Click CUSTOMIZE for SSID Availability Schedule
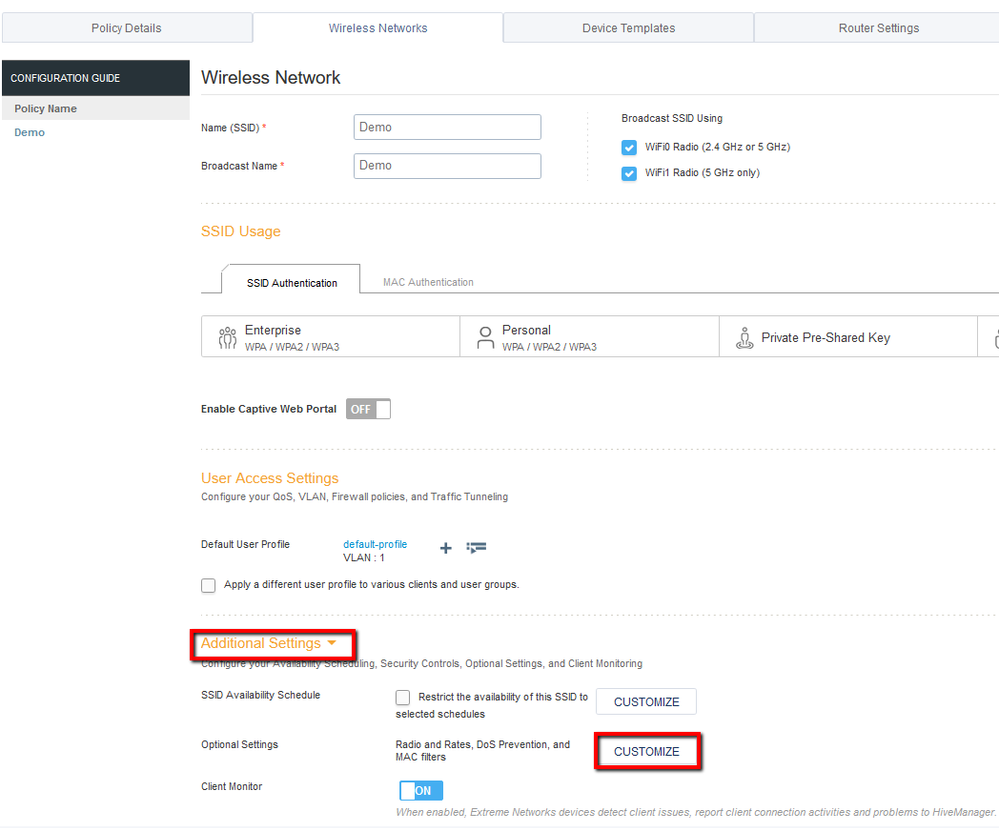Image resolution: width=999 pixels, height=828 pixels. 646,702
